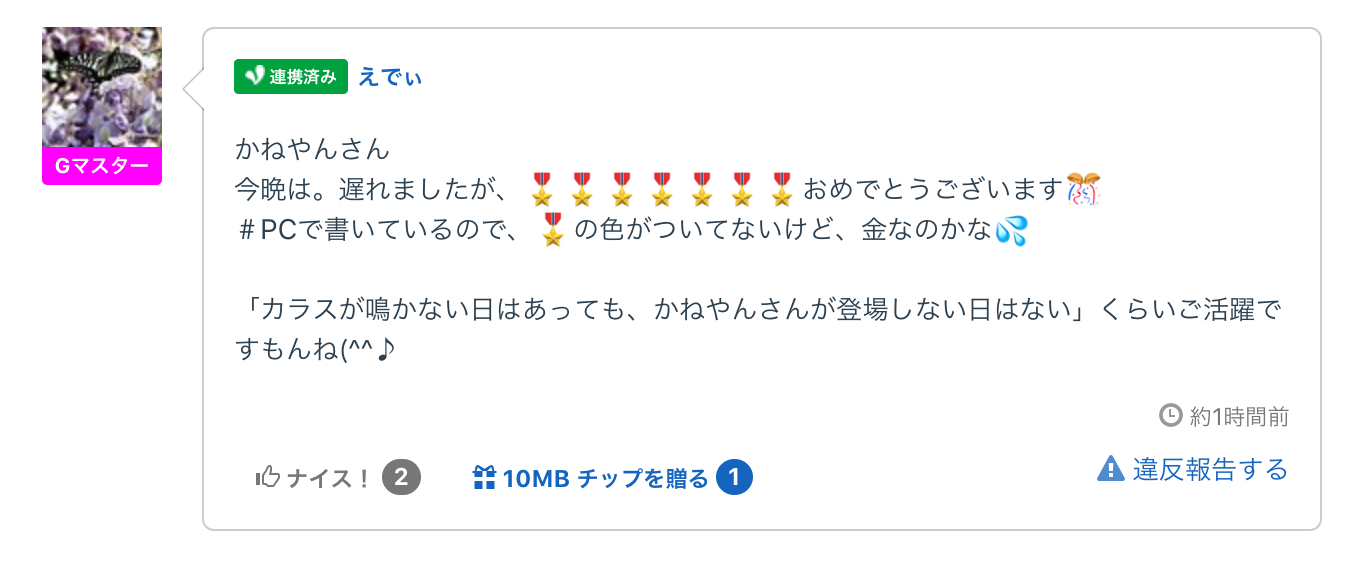
Task: Click the chip count badge showing 1
Action: 734,478
